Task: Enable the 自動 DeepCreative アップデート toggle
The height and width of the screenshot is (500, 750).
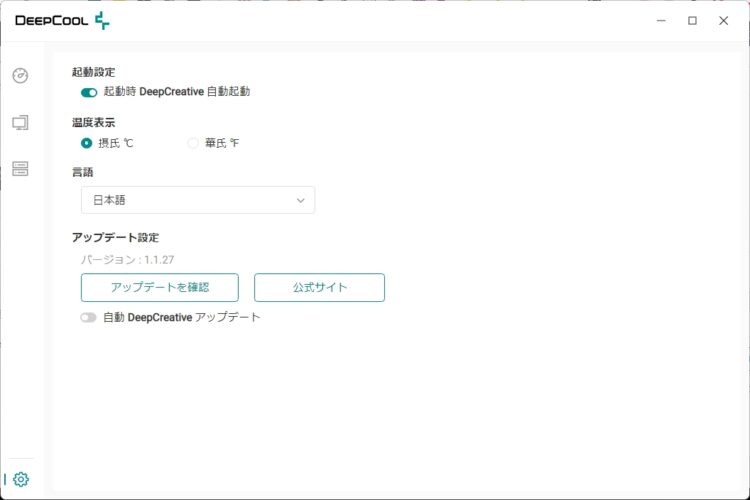Action: click(89, 318)
